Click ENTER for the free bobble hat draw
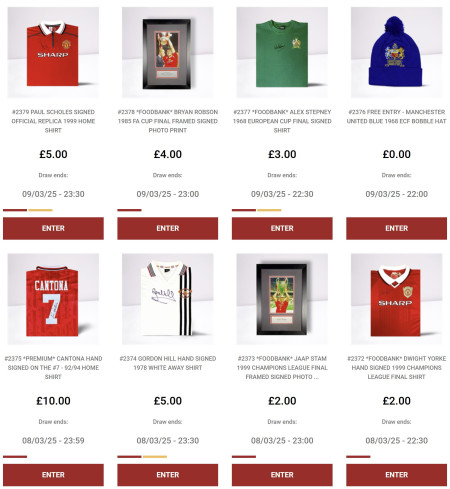The height and width of the screenshot is (489, 450). tap(396, 228)
